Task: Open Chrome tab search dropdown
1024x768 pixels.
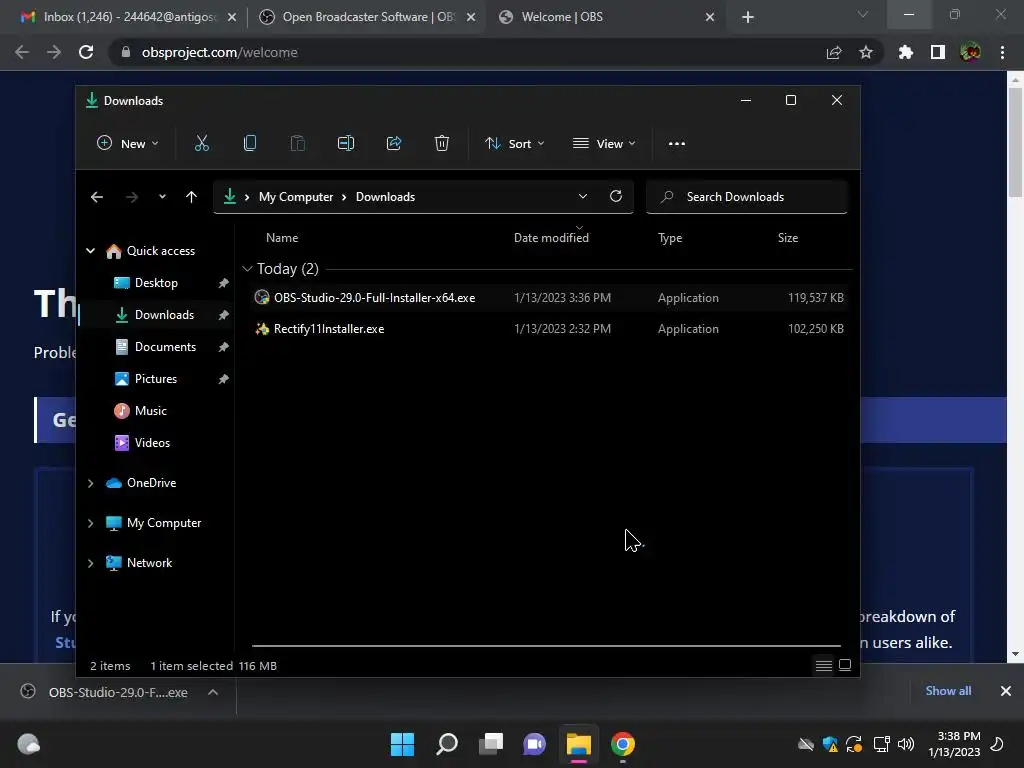Action: pos(863,14)
